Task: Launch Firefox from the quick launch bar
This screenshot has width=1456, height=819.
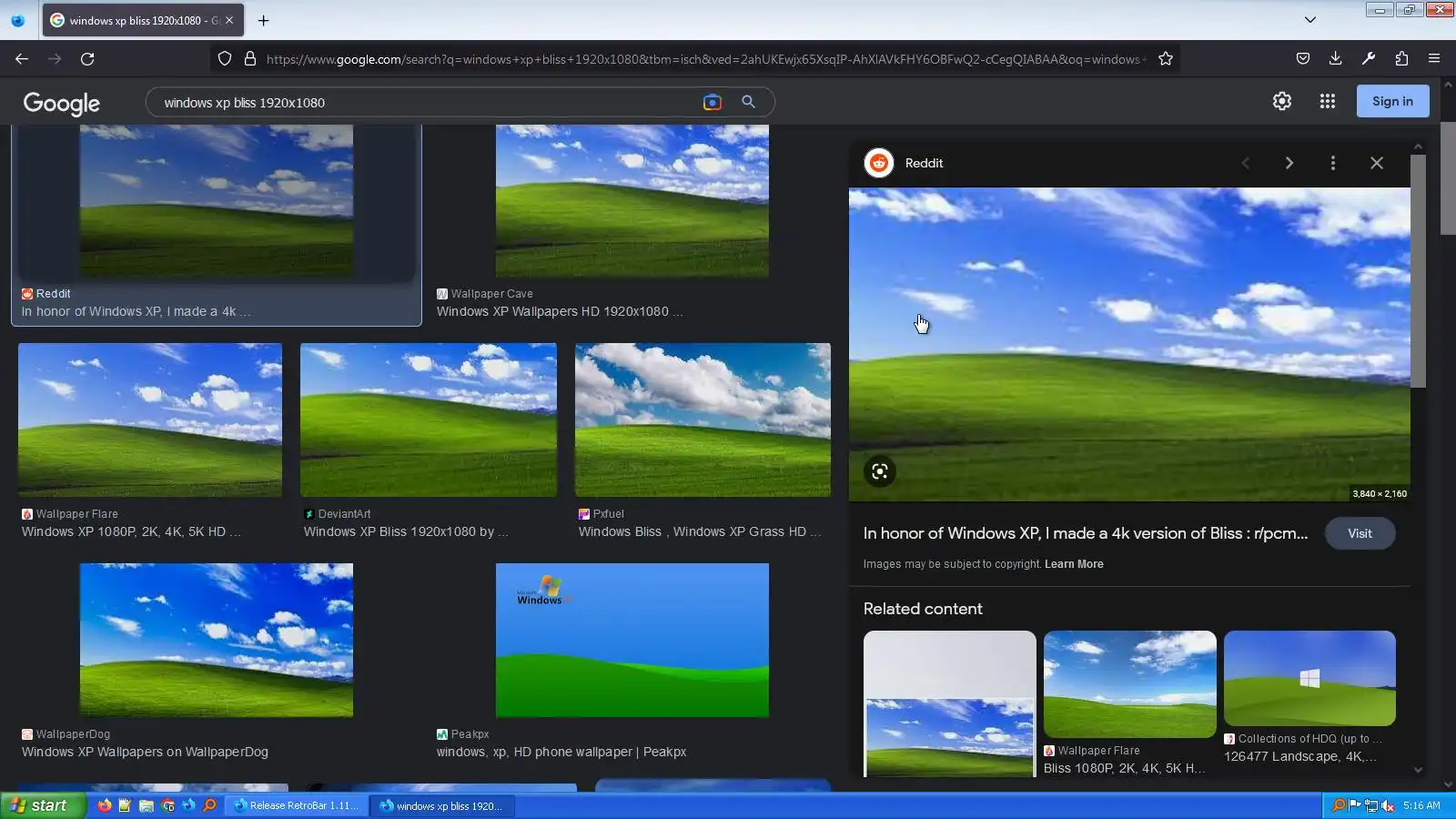Action: (x=105, y=805)
